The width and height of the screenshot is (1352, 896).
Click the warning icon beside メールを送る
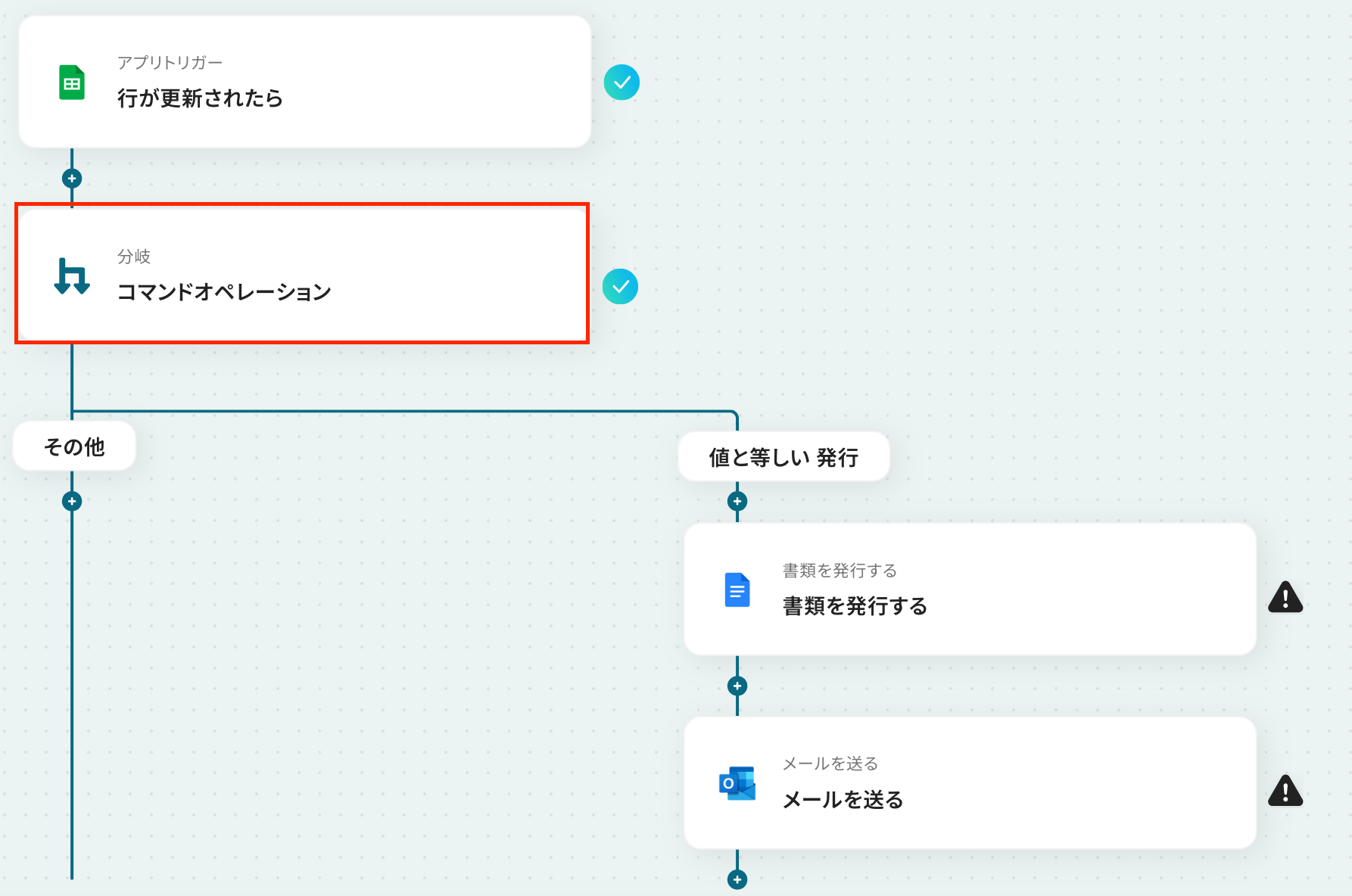click(x=1285, y=790)
